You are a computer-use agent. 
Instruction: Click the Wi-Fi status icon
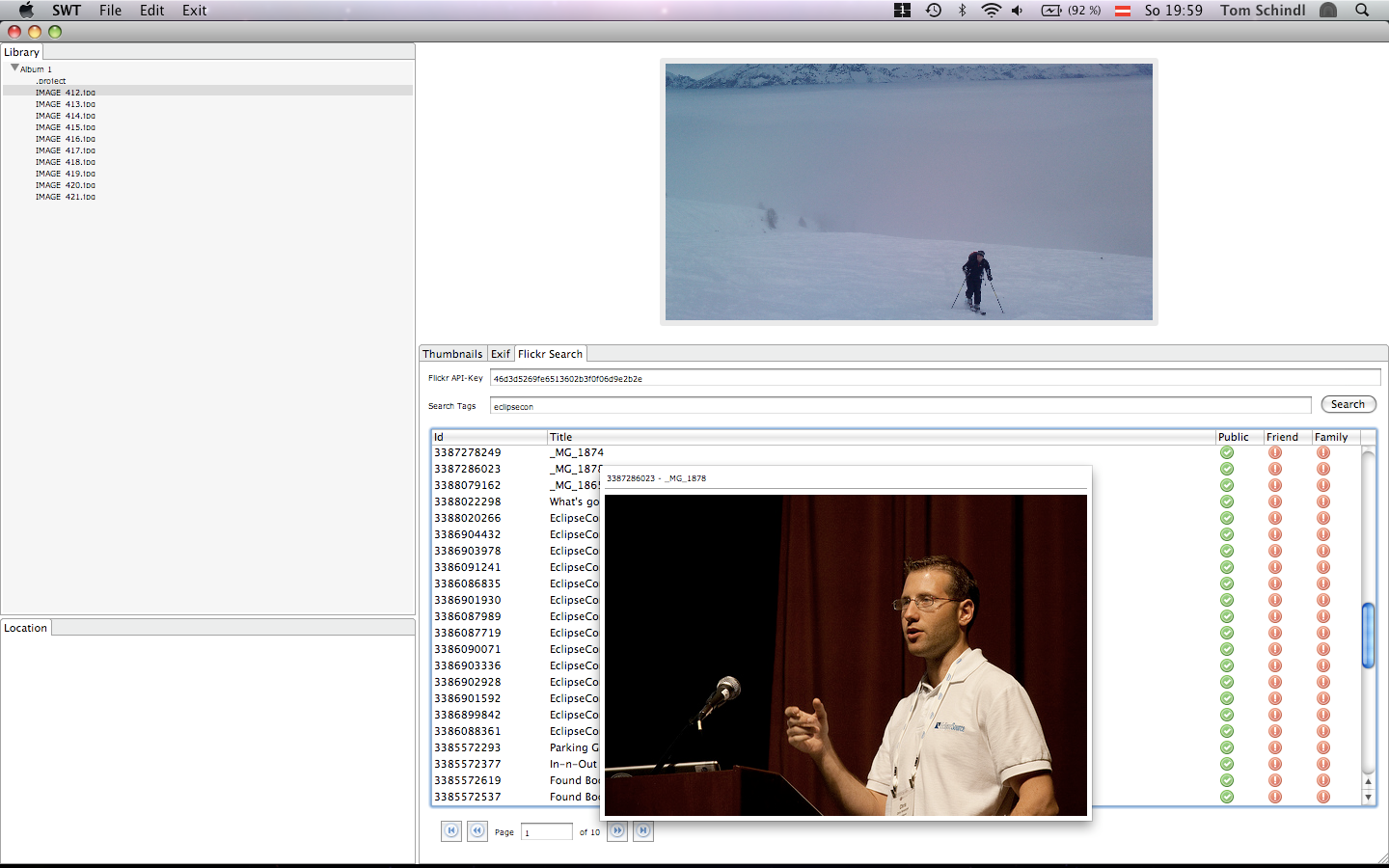tap(991, 11)
